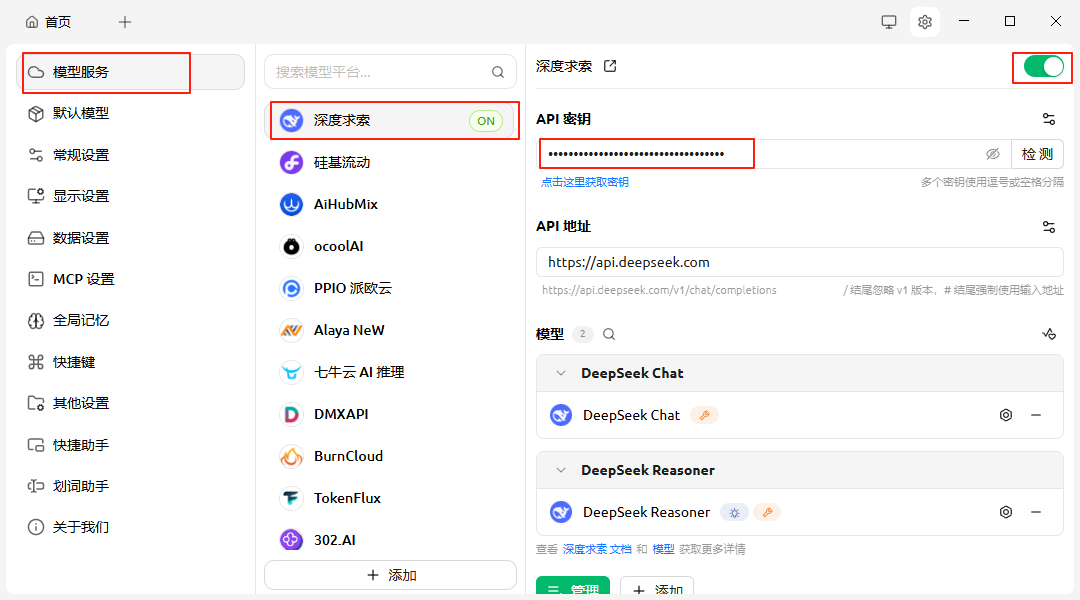
Task: Click 添加 model button next to 管理
Action: pos(657,586)
